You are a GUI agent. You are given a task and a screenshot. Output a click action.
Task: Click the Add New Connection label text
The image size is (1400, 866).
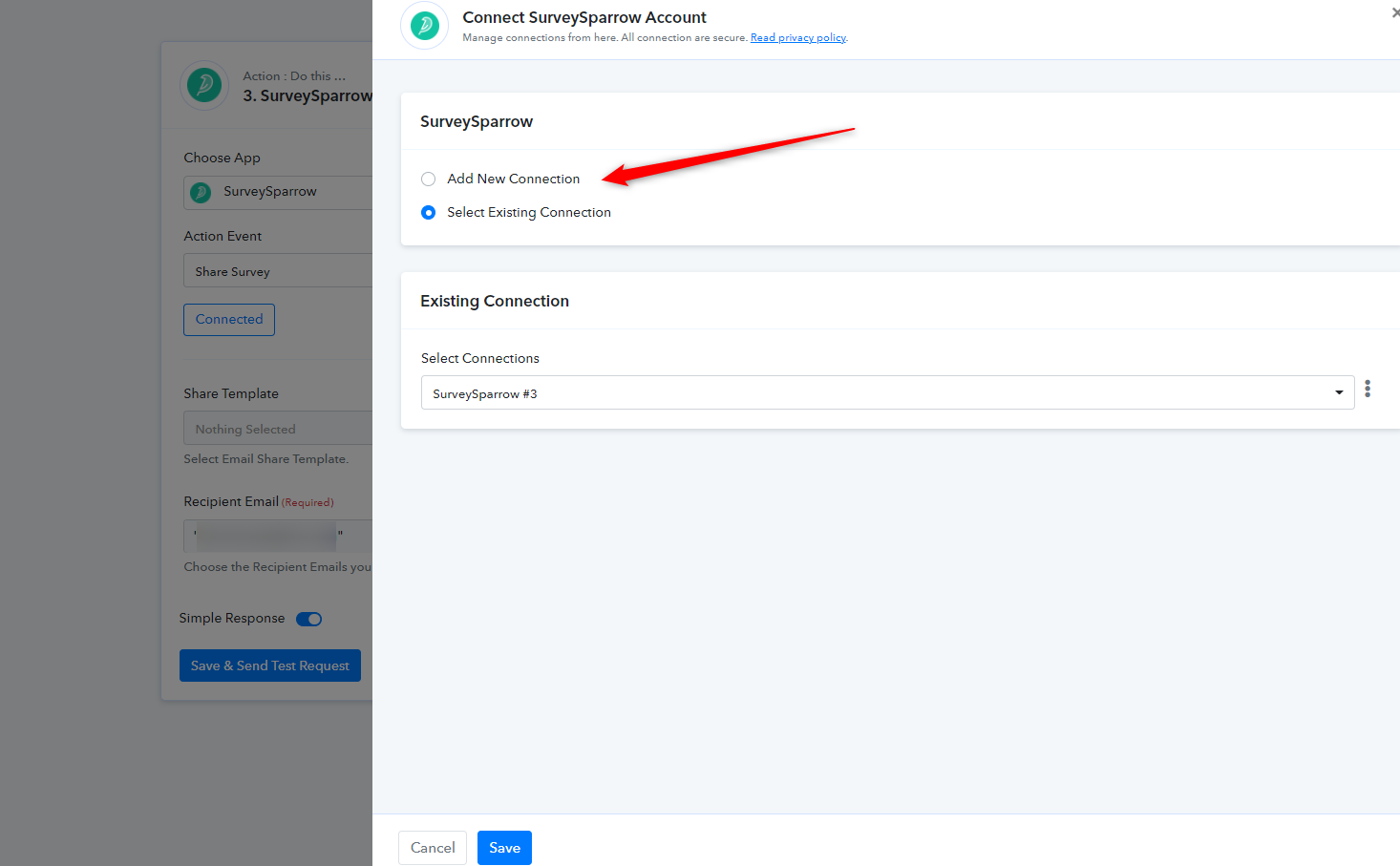pyautogui.click(x=514, y=179)
